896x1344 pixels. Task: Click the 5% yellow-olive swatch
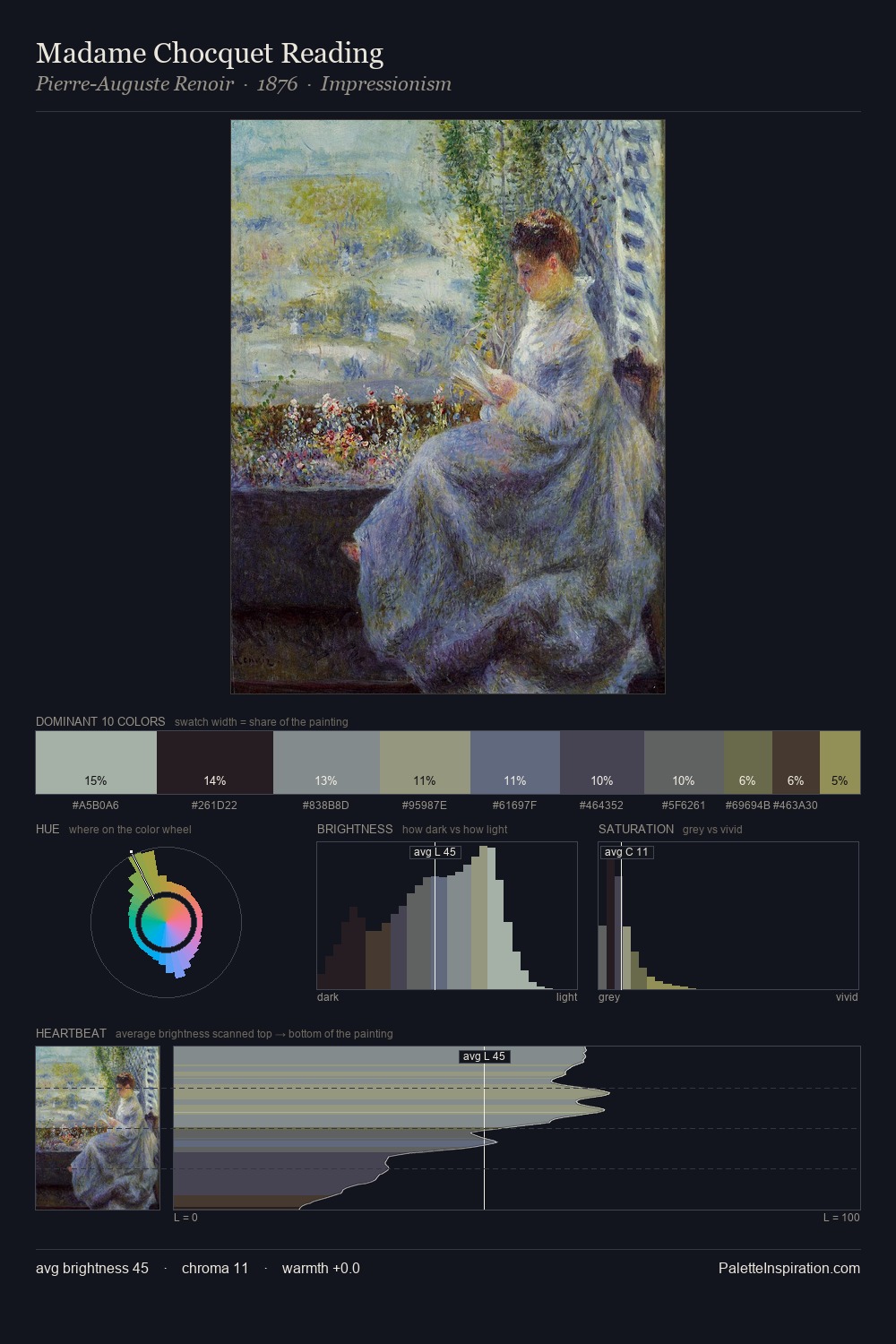pyautogui.click(x=840, y=762)
